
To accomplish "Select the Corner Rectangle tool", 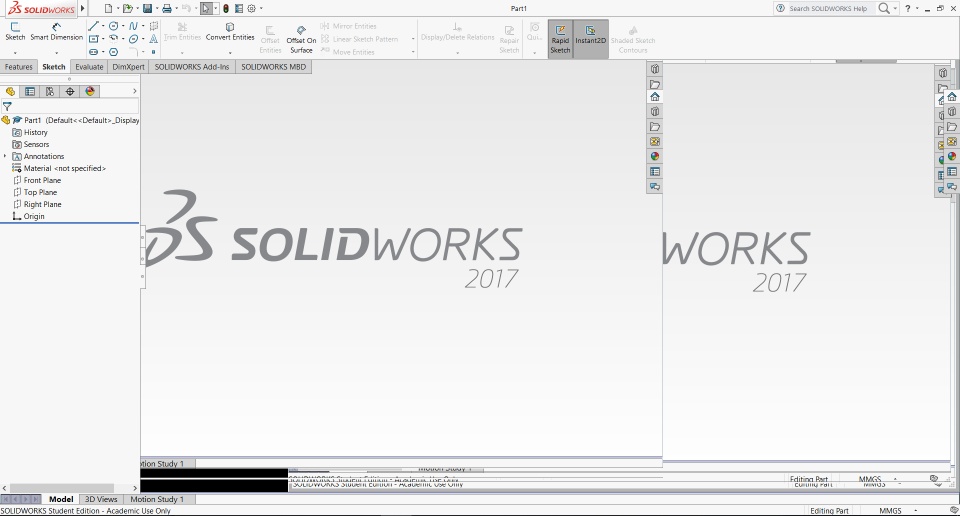I will 93,39.
